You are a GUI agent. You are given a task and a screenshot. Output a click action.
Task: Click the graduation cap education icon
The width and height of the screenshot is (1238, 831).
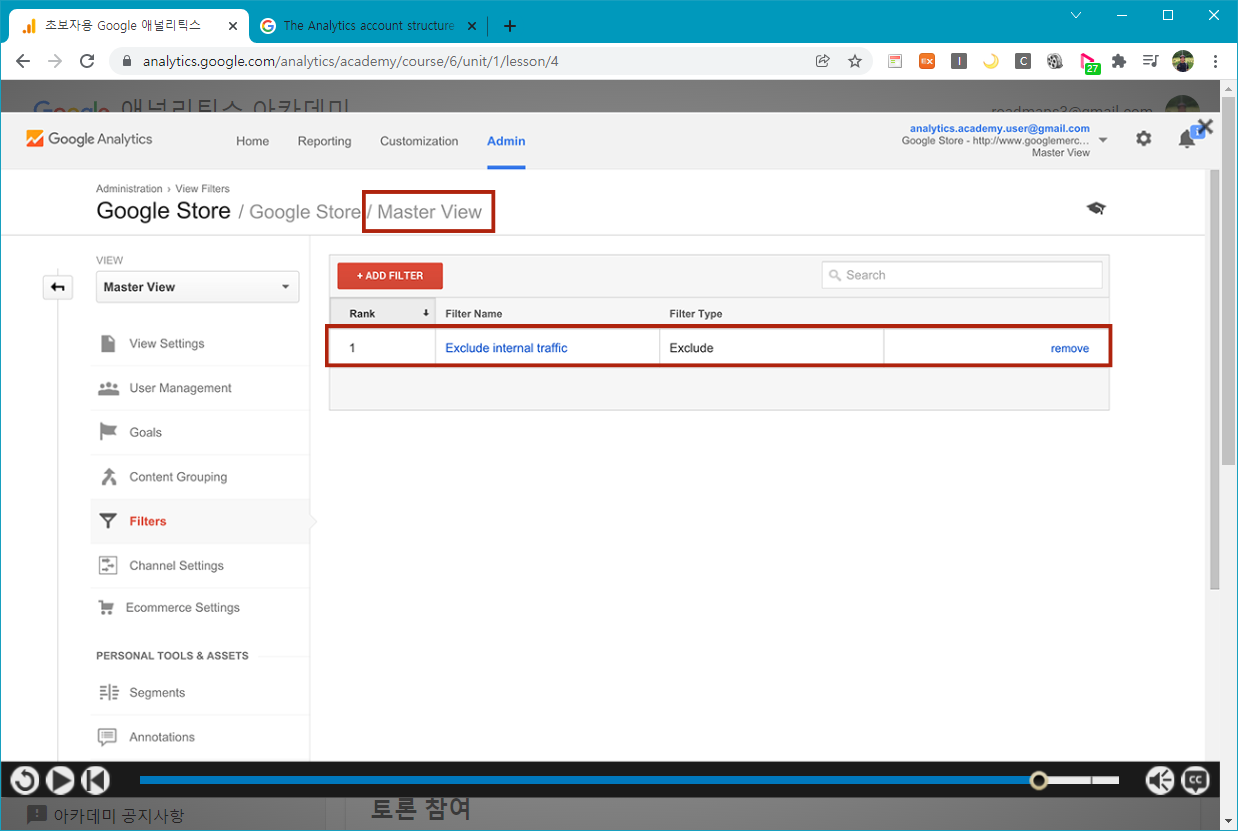(1096, 208)
